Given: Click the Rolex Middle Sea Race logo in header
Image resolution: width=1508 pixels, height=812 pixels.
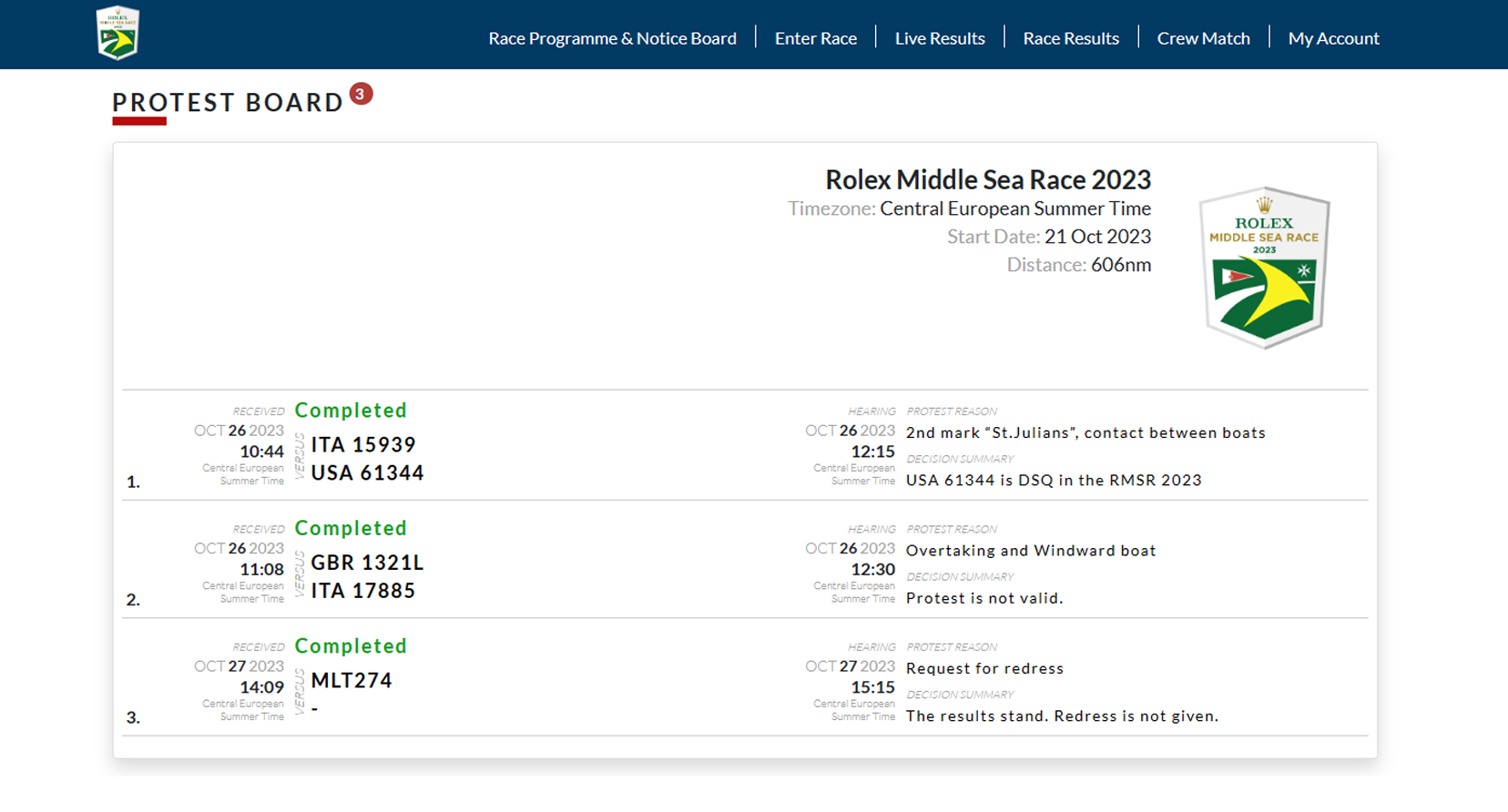Looking at the screenshot, I should [117, 33].
